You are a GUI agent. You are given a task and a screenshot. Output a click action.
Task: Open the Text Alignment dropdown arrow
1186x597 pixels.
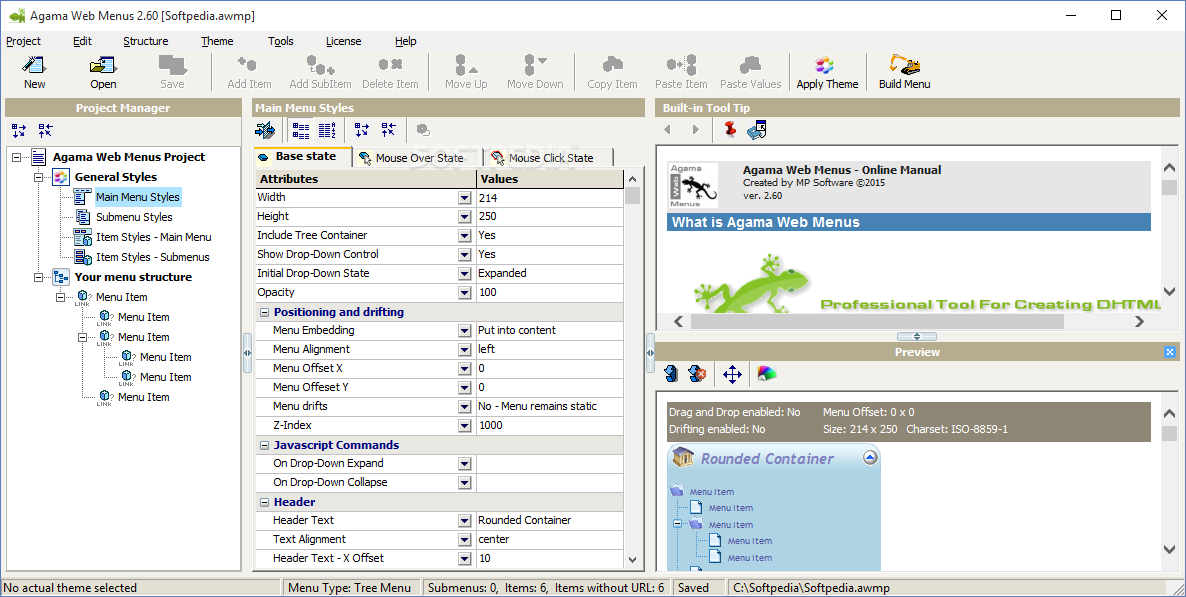(464, 539)
